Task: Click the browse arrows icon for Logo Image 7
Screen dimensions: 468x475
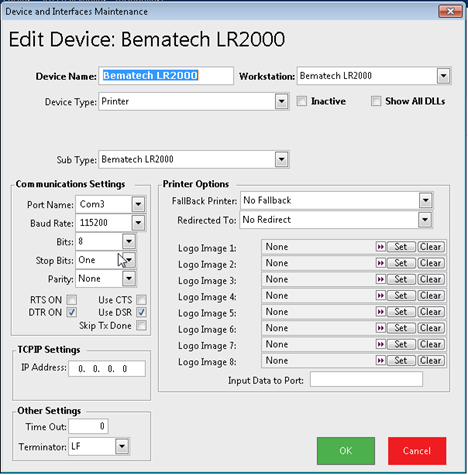Action: click(x=380, y=344)
